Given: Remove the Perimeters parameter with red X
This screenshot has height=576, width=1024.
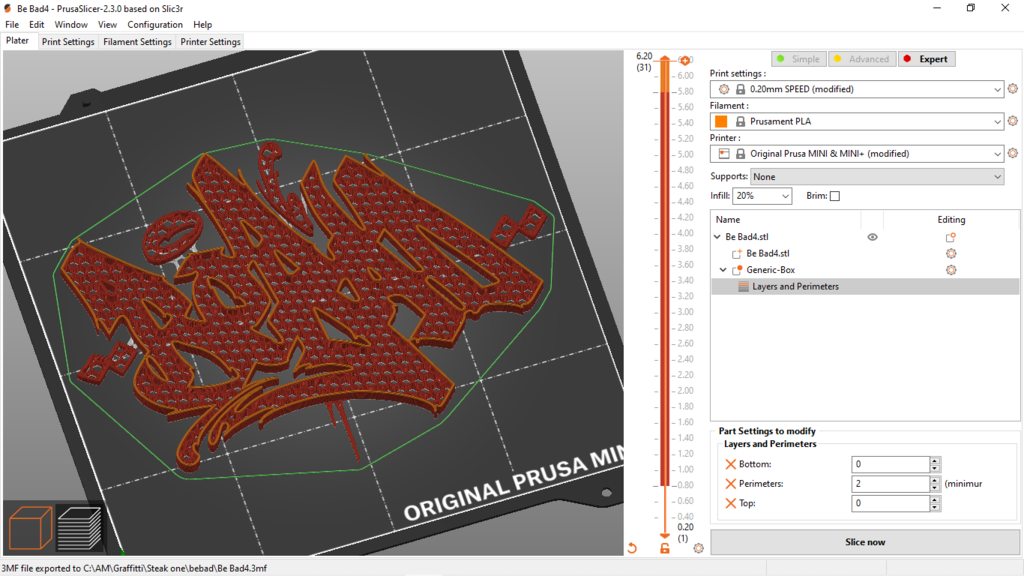Looking at the screenshot, I should coord(730,484).
